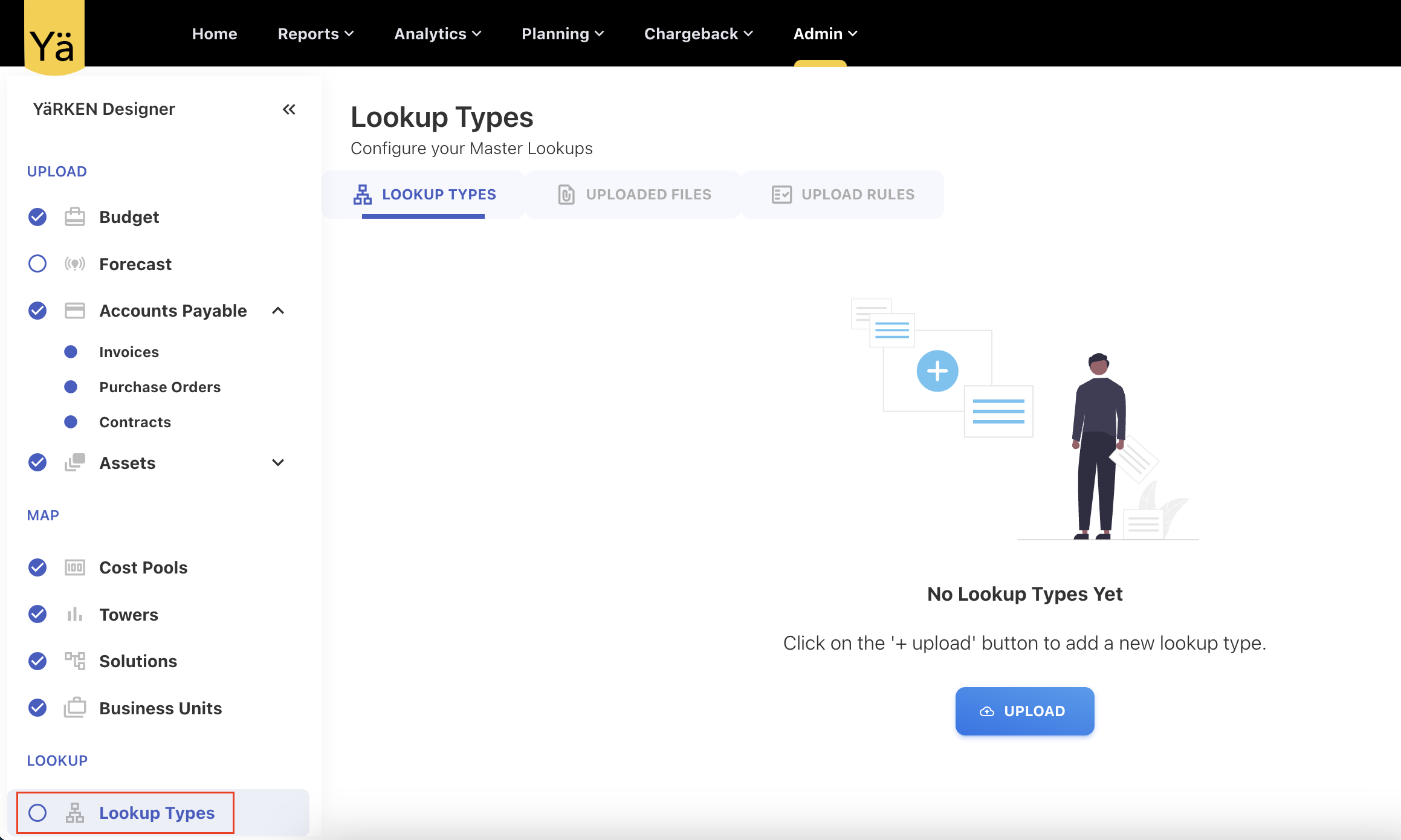Click the Forecast broadcast icon

point(74,264)
